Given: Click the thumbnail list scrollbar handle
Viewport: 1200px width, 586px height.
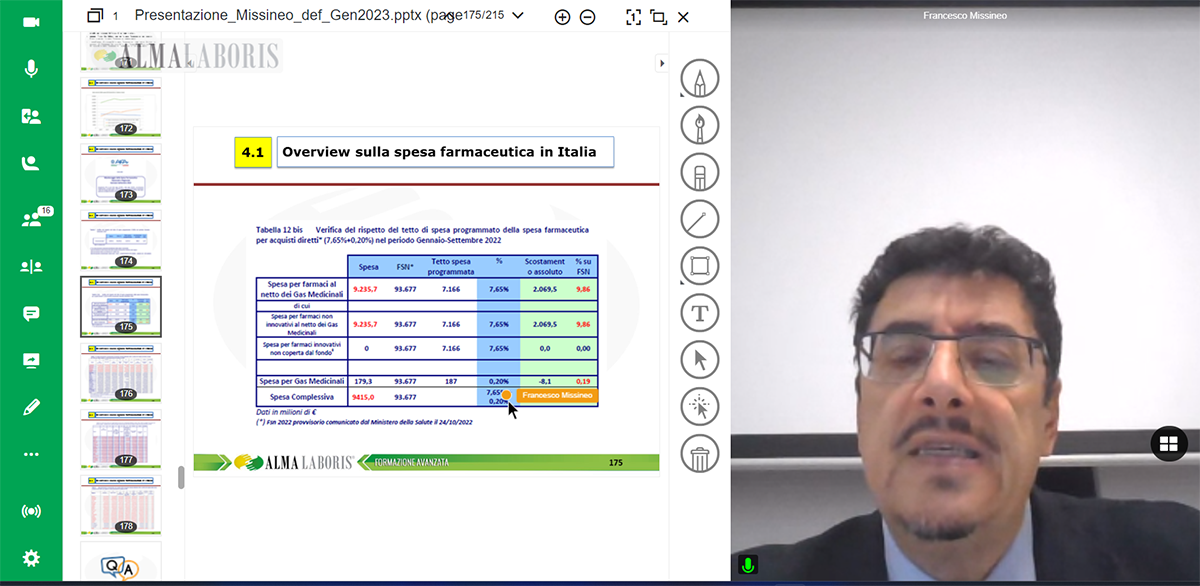Looking at the screenshot, I should click(x=181, y=477).
